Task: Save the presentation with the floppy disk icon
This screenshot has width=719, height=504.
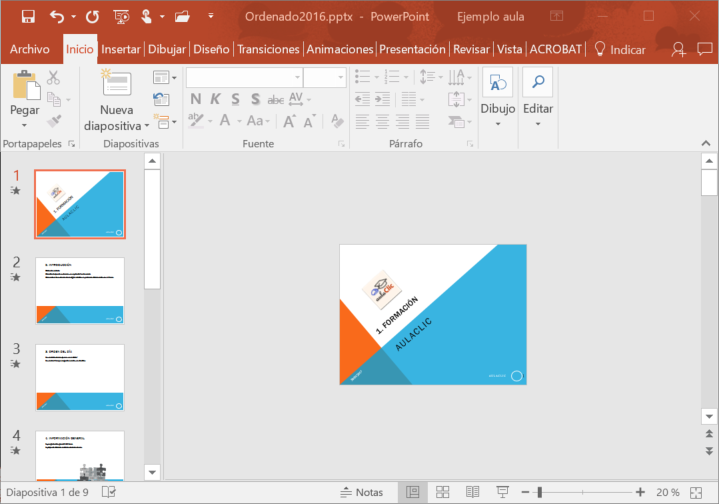Action: [x=28, y=17]
